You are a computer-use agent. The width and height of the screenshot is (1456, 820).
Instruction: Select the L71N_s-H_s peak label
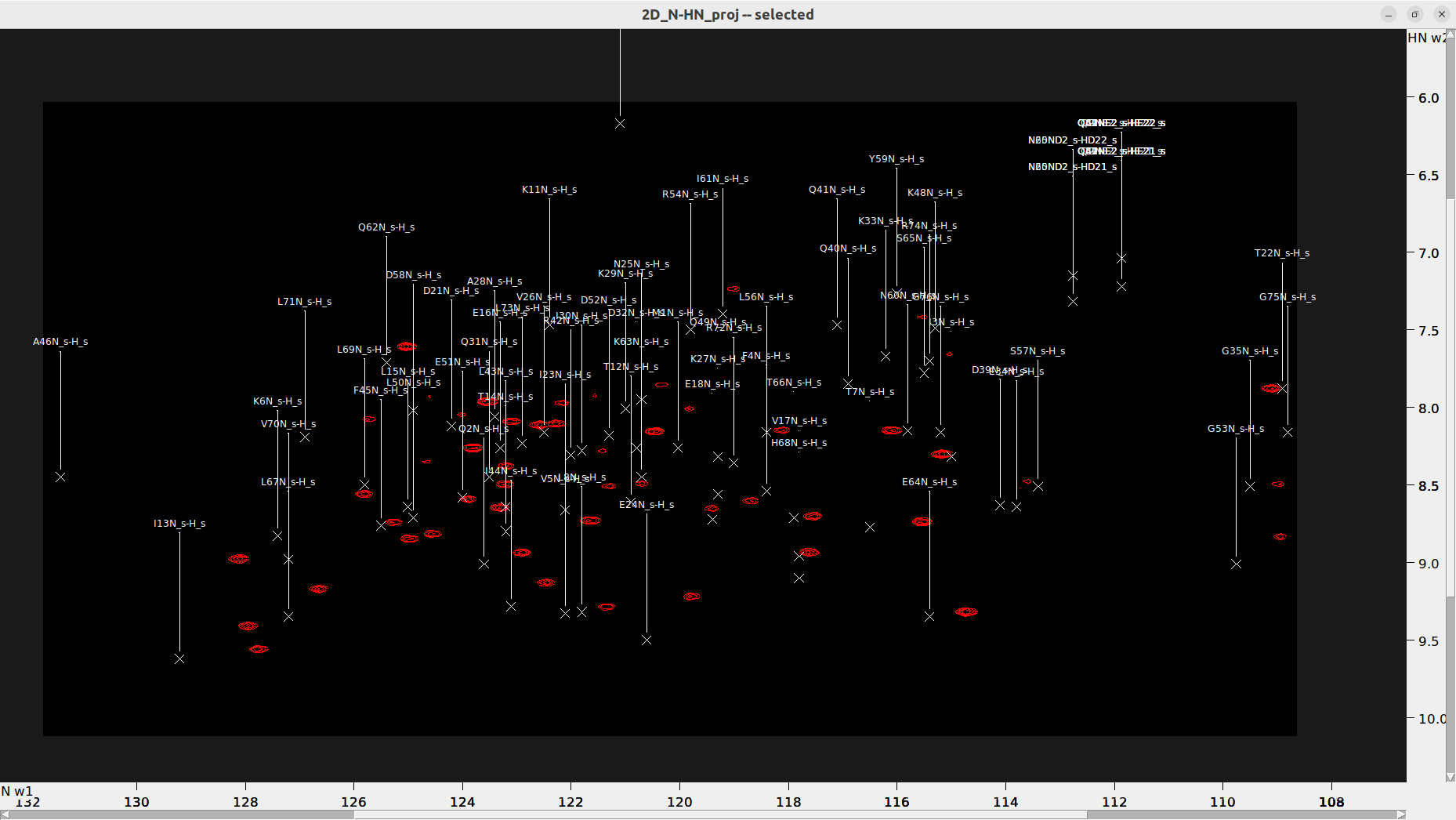[304, 301]
